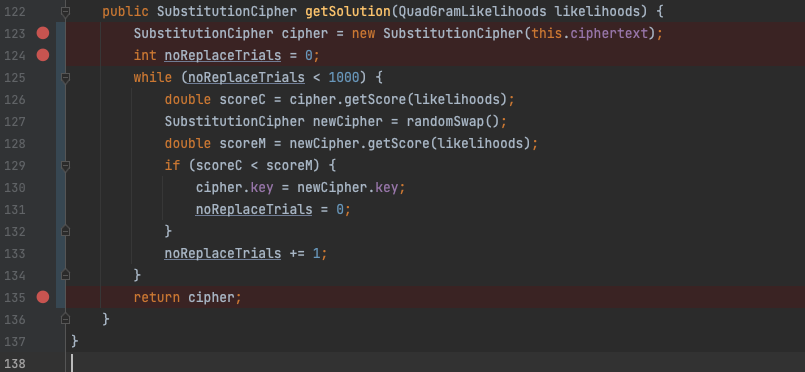Click the newCipher.key field on line 130
This screenshot has width=805, height=372.
pyautogui.click(x=348, y=188)
